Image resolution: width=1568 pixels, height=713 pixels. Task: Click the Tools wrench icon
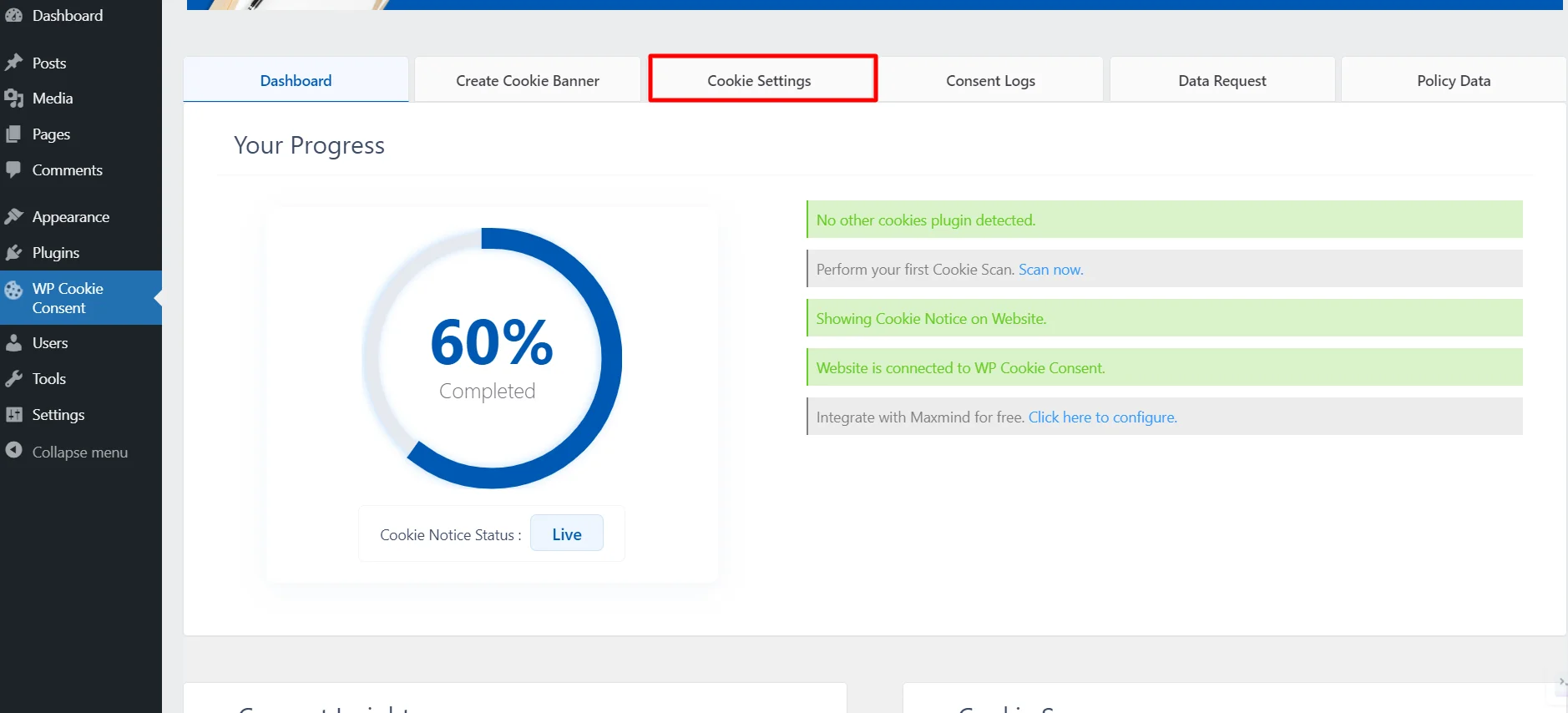(x=13, y=379)
